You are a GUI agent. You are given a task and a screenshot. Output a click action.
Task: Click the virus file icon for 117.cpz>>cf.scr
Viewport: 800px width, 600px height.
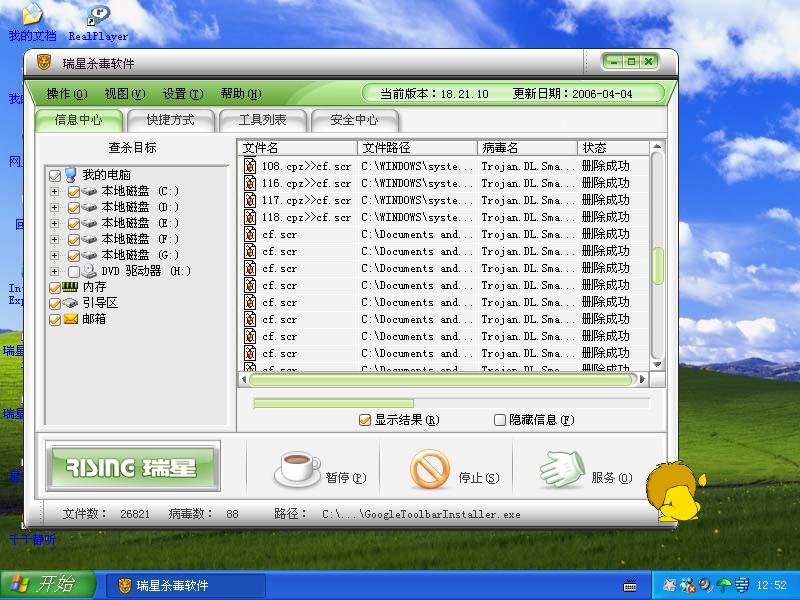point(250,199)
